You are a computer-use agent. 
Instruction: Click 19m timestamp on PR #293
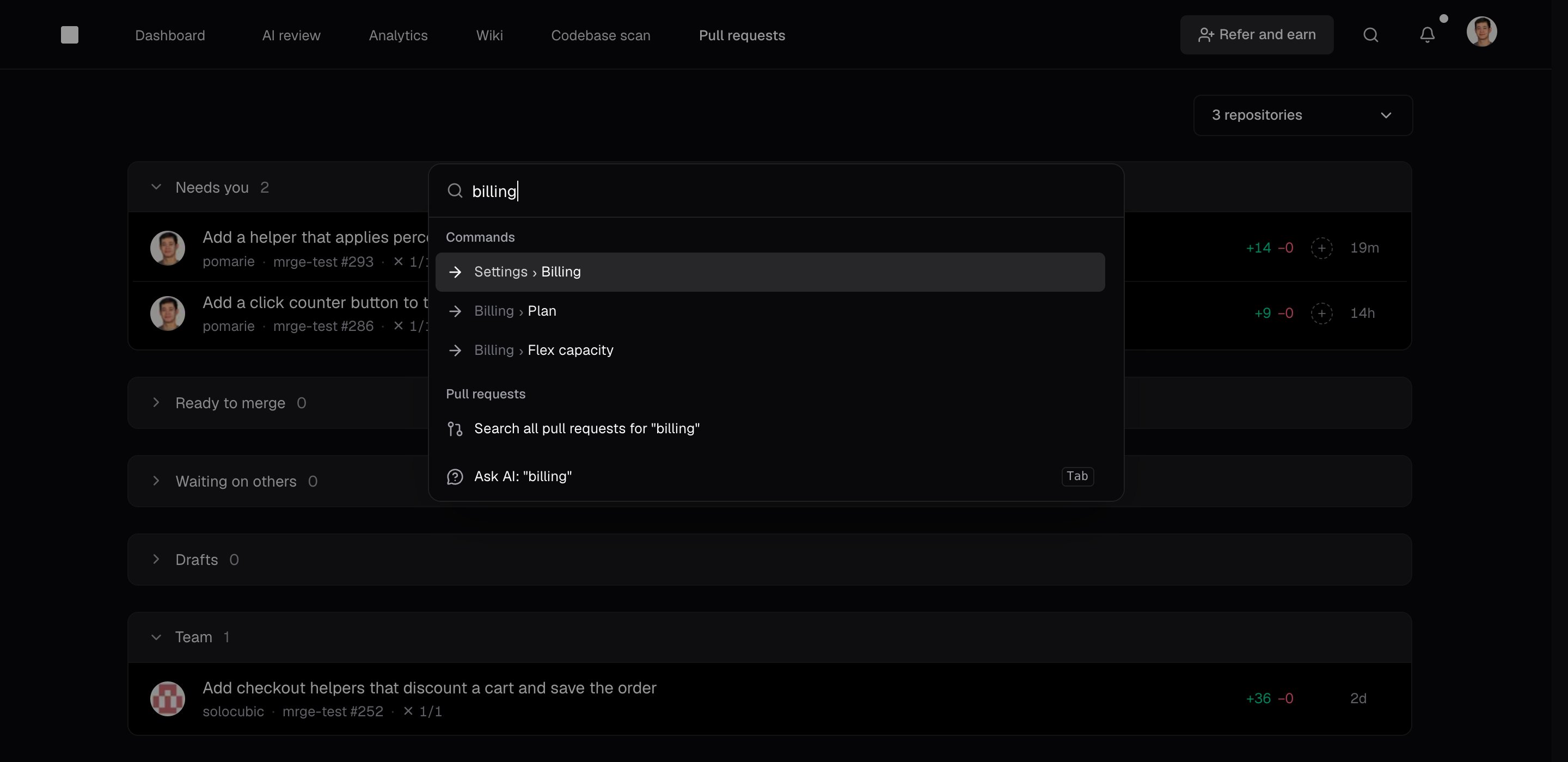(x=1364, y=248)
